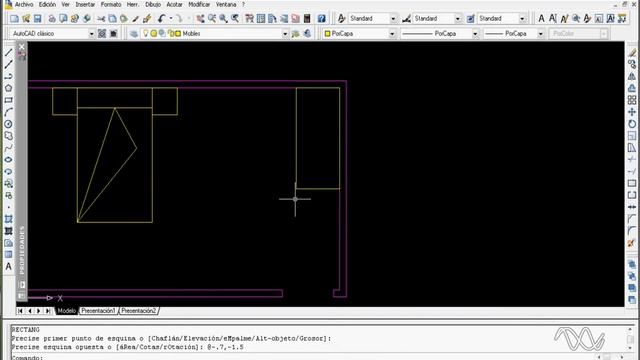Open the Acotar menu
Screen dimensions: 640x360
tap(175, 4)
